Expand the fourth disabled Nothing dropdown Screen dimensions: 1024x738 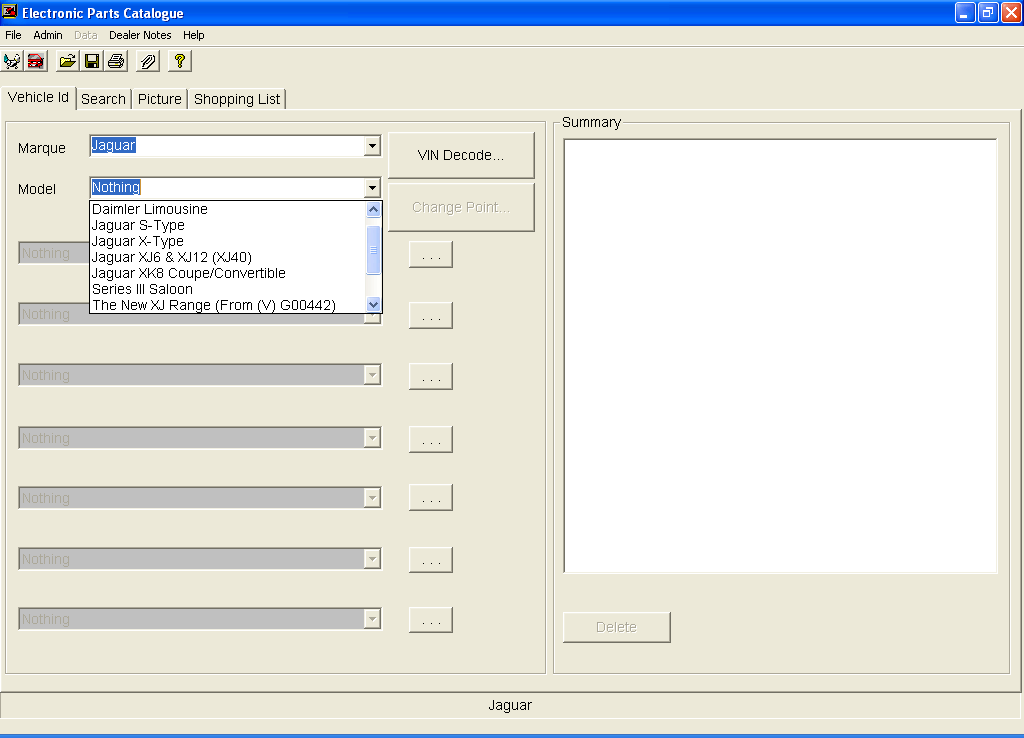pyautogui.click(x=372, y=438)
